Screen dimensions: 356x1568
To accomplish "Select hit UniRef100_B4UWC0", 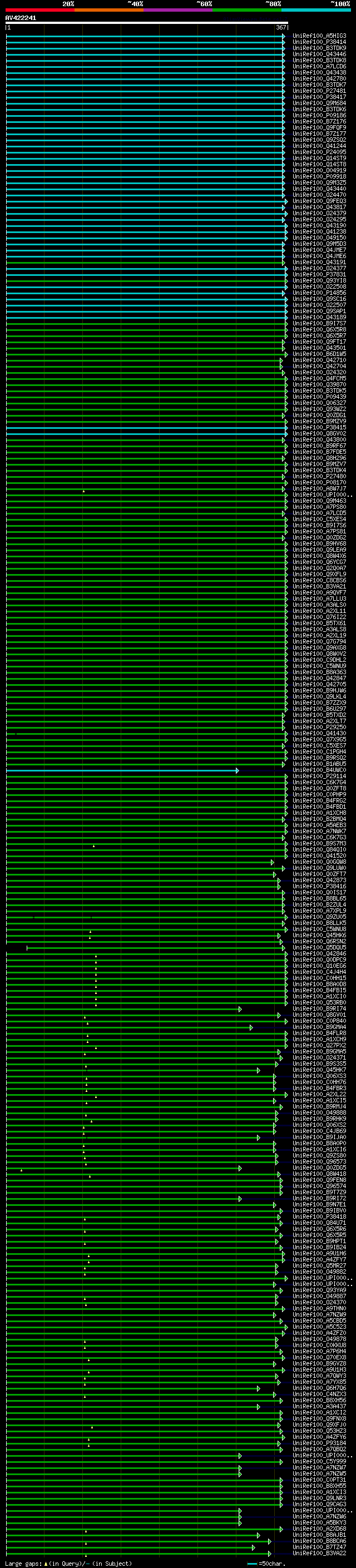I will pos(319,770).
